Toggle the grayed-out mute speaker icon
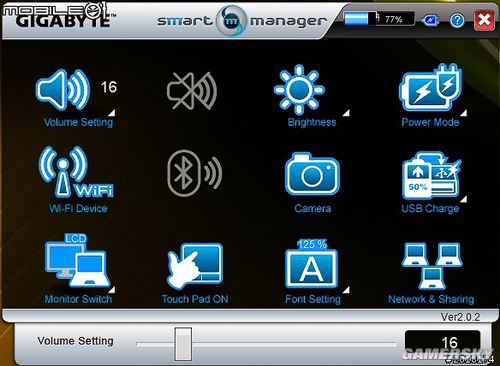This screenshot has height=366, width=500. 192,91
